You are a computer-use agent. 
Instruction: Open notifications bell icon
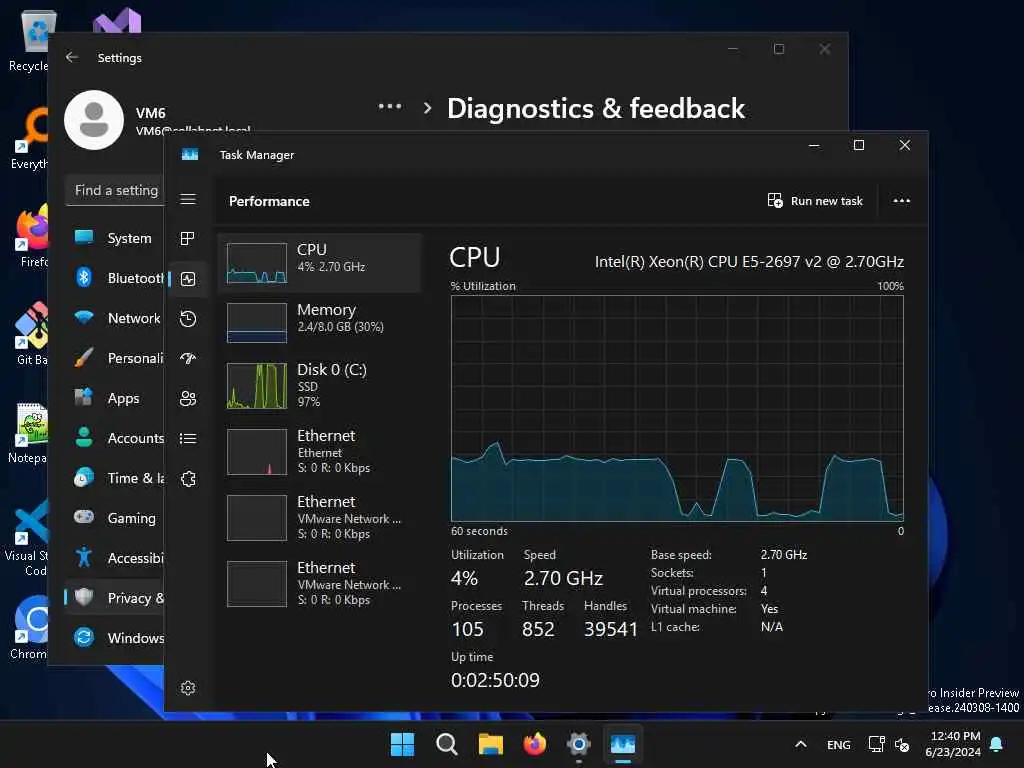997,744
